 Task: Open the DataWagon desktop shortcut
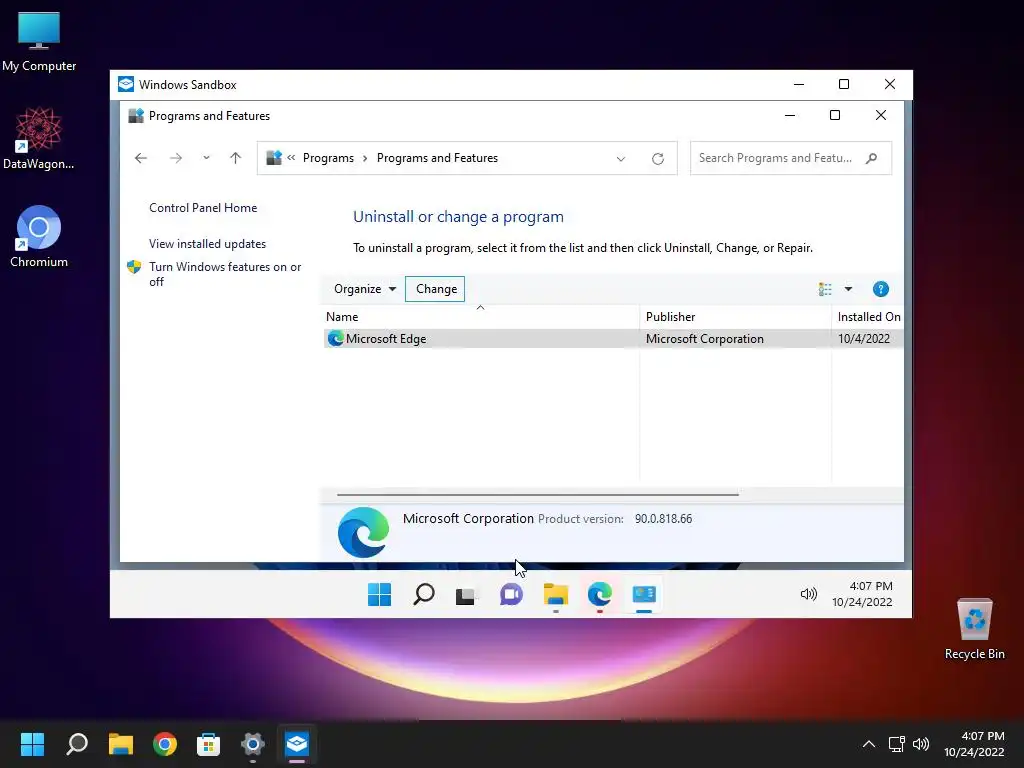[x=39, y=138]
